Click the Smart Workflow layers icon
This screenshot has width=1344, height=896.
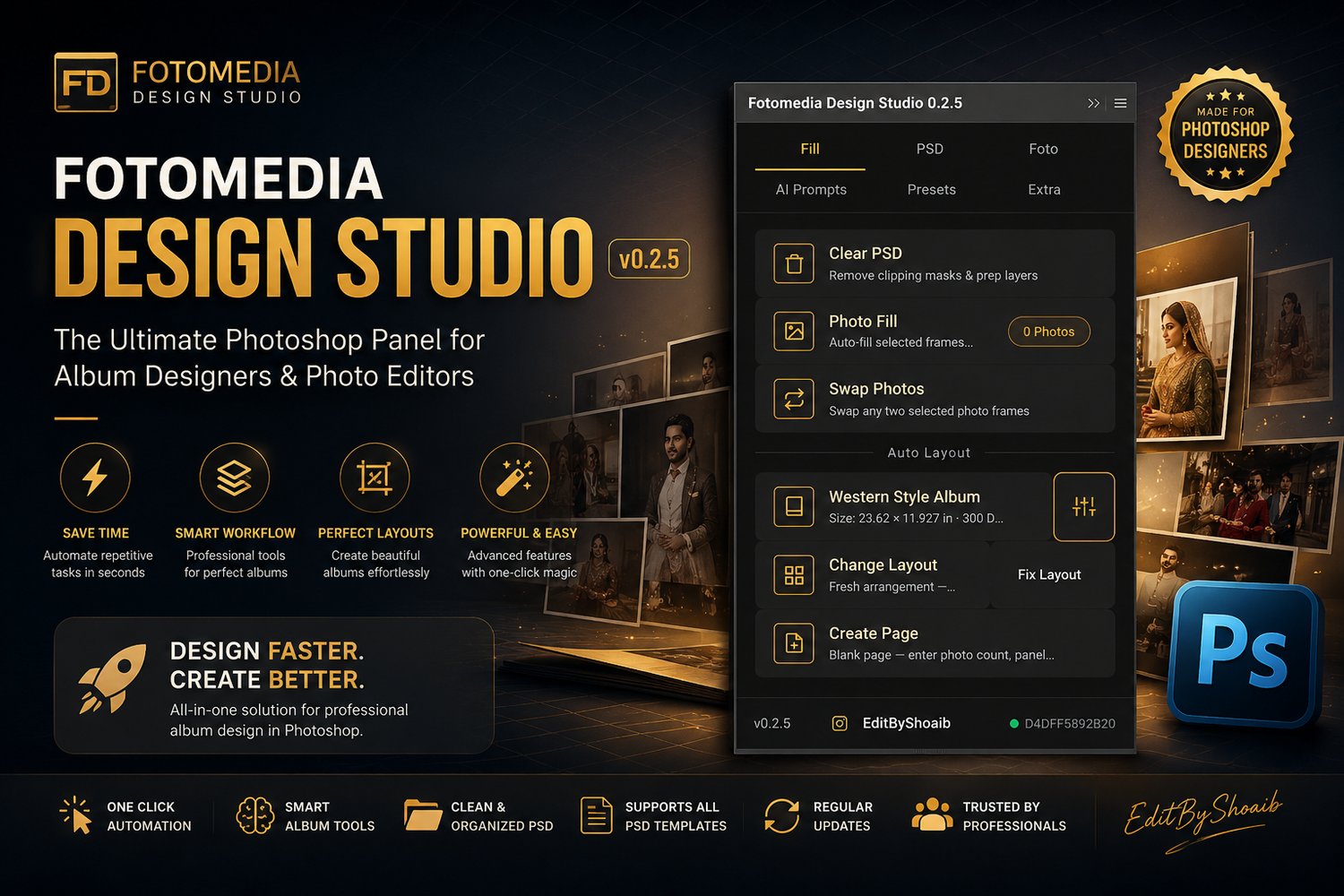[235, 477]
